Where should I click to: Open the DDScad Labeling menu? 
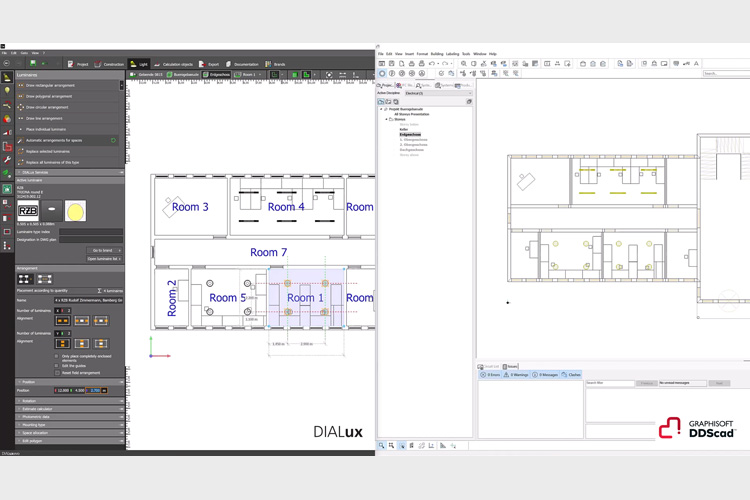coord(452,54)
